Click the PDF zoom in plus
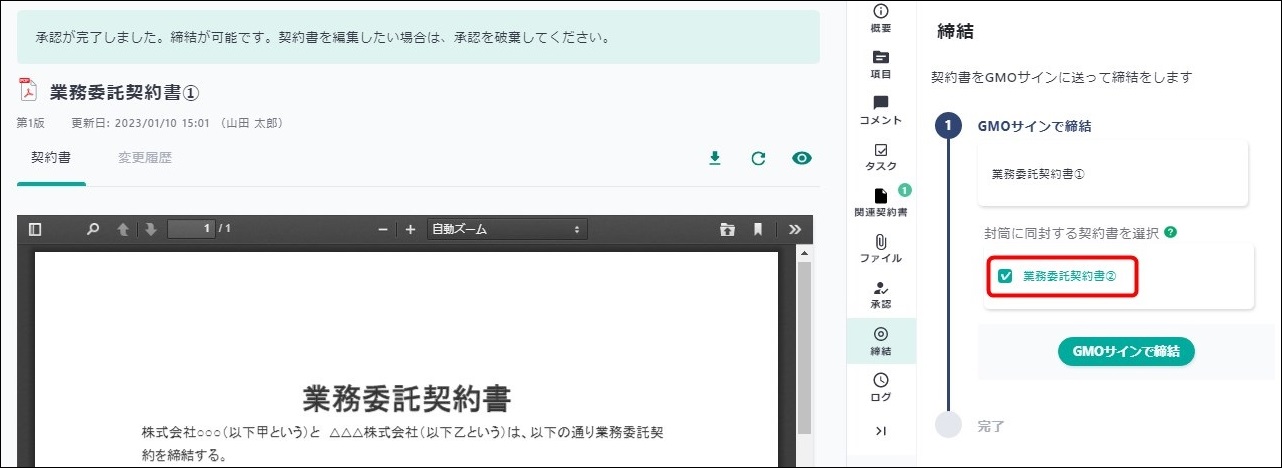The width and height of the screenshot is (1282, 468). pyautogui.click(x=410, y=229)
